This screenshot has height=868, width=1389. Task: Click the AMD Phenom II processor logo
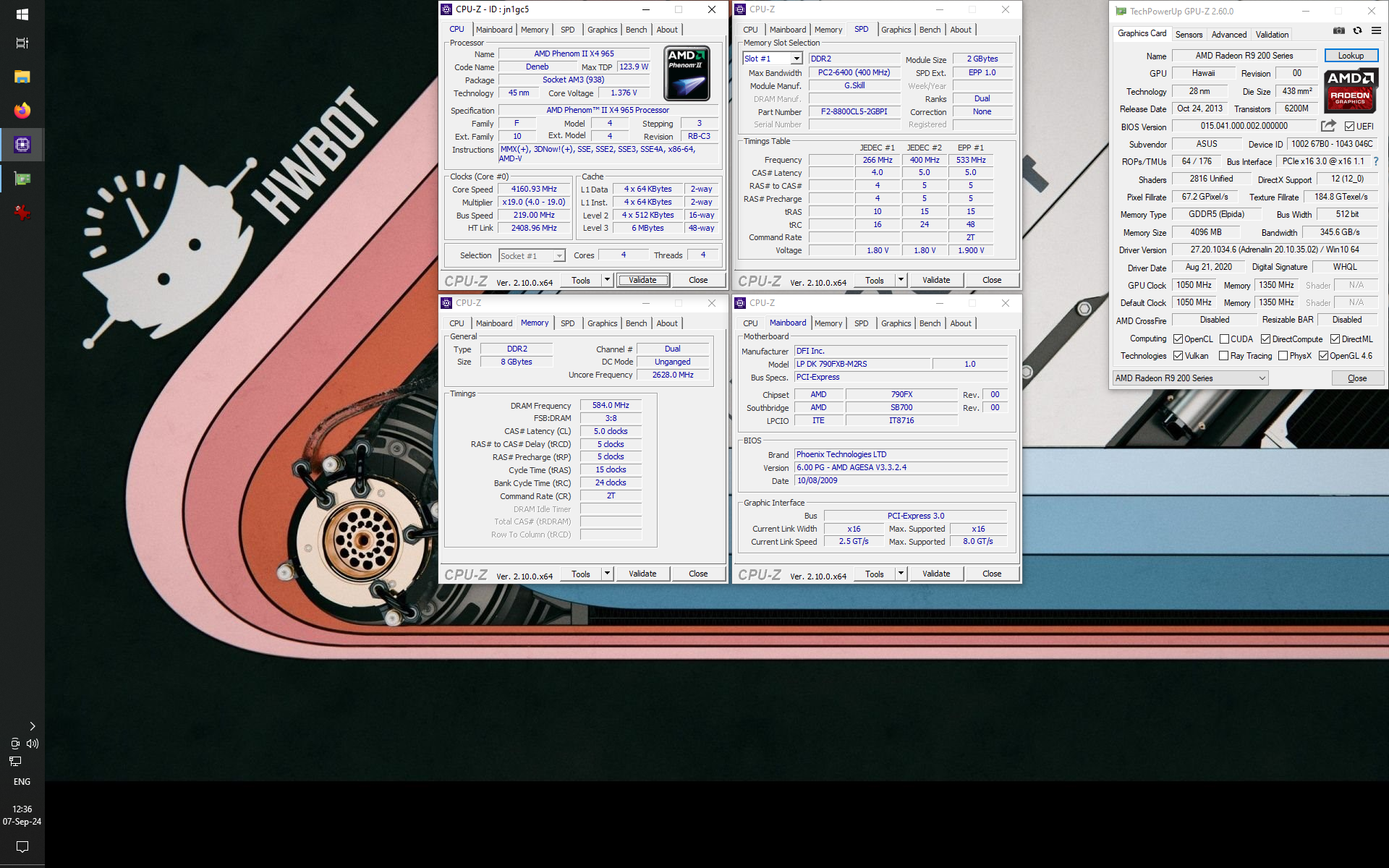click(687, 73)
